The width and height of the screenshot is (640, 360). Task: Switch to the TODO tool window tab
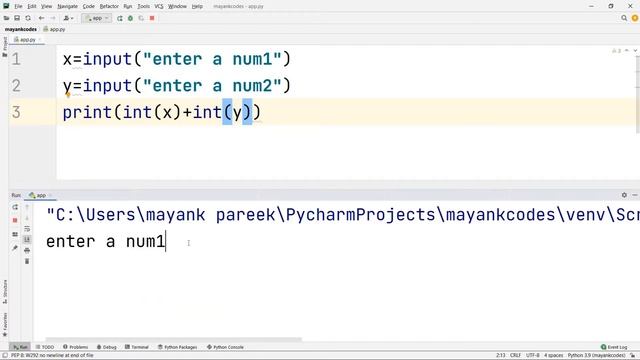point(45,347)
